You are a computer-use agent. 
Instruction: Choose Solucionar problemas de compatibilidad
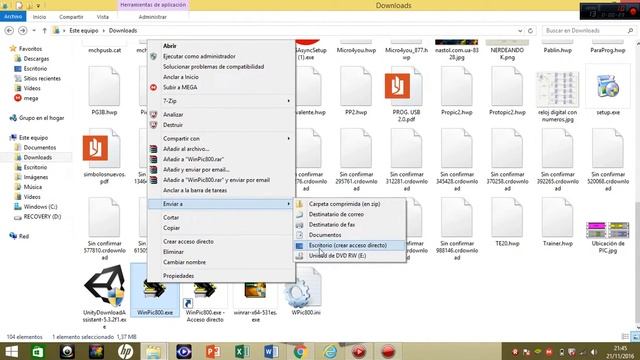click(x=221, y=67)
